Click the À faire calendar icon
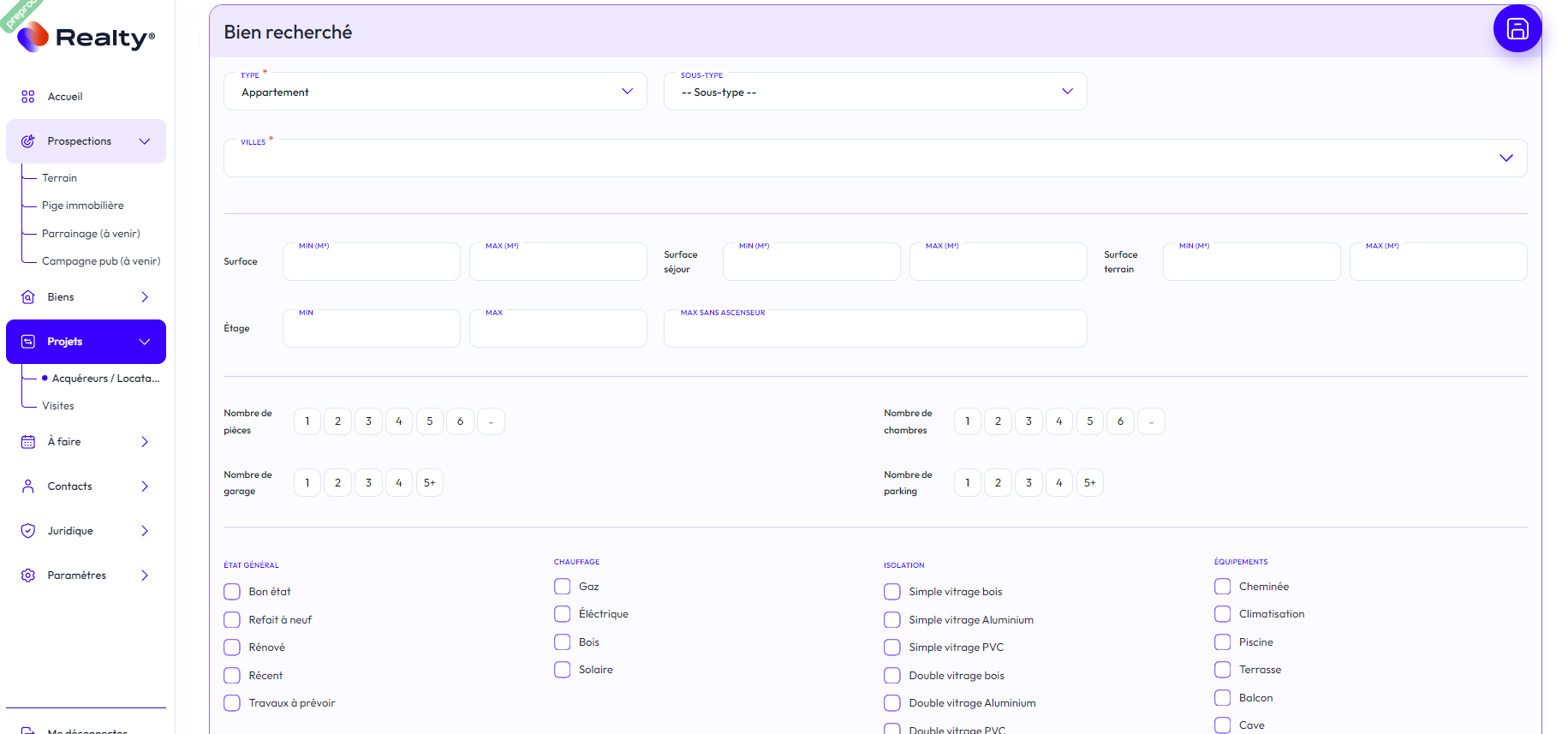Viewport: 1568px width, 734px height. (x=28, y=442)
